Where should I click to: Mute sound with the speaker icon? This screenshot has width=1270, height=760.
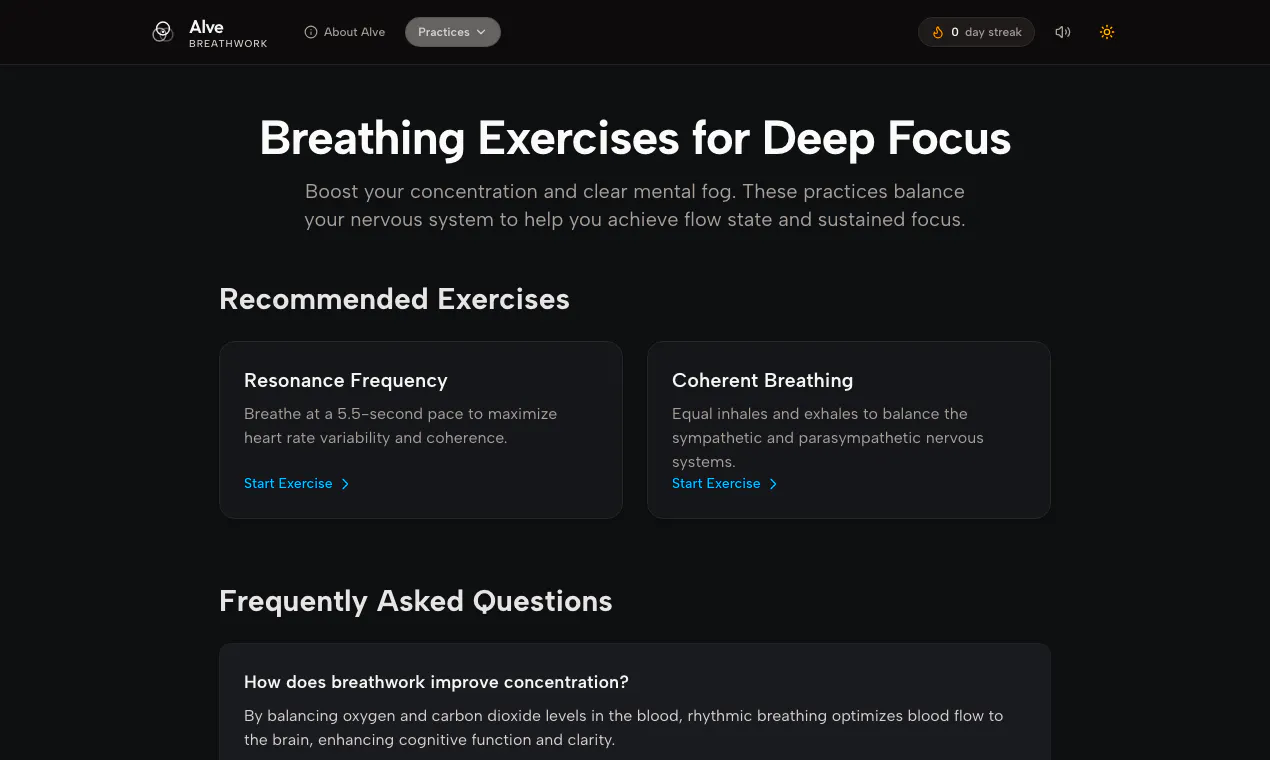[x=1062, y=32]
